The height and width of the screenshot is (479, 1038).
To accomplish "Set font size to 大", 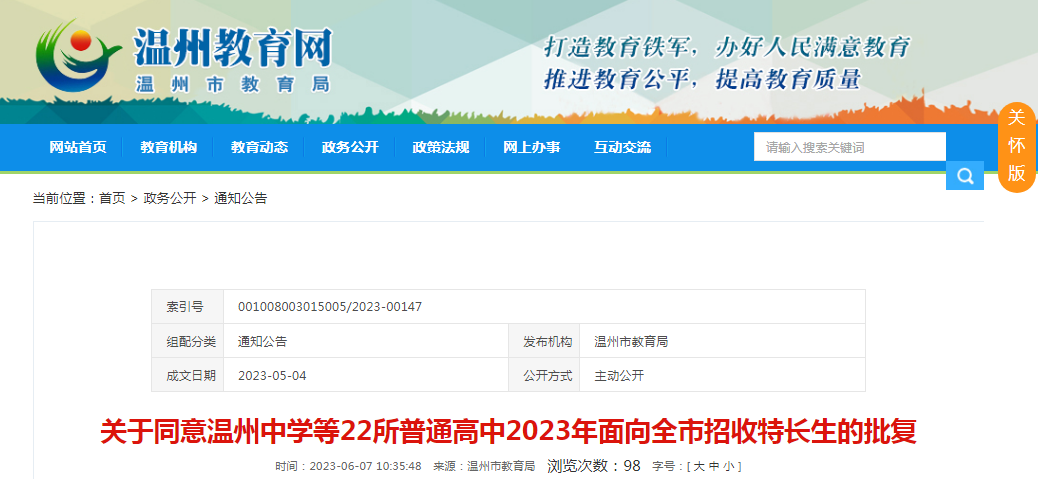I will tap(698, 466).
